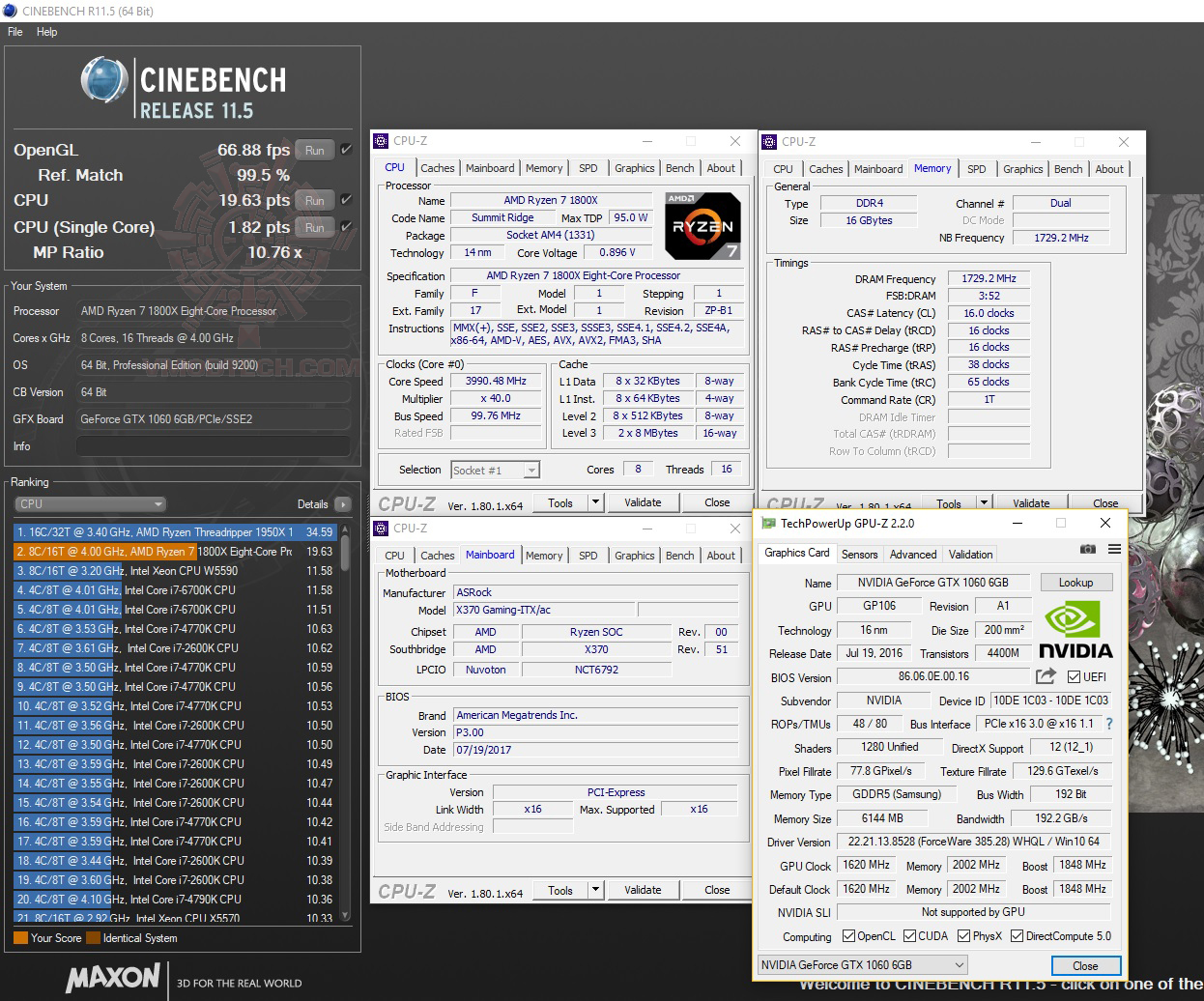Click Close in the Mainboard CPU-Z window

[x=717, y=890]
